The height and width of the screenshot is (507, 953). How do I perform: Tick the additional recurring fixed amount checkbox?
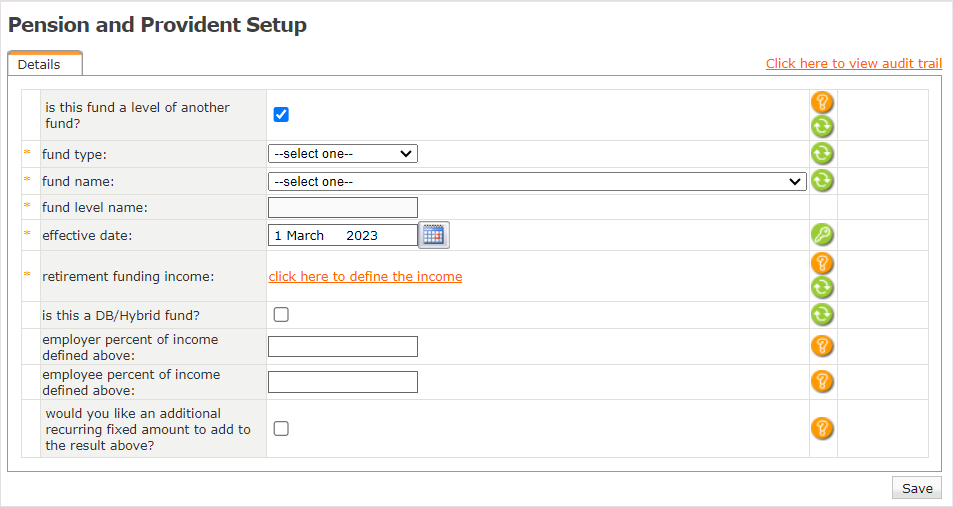281,428
